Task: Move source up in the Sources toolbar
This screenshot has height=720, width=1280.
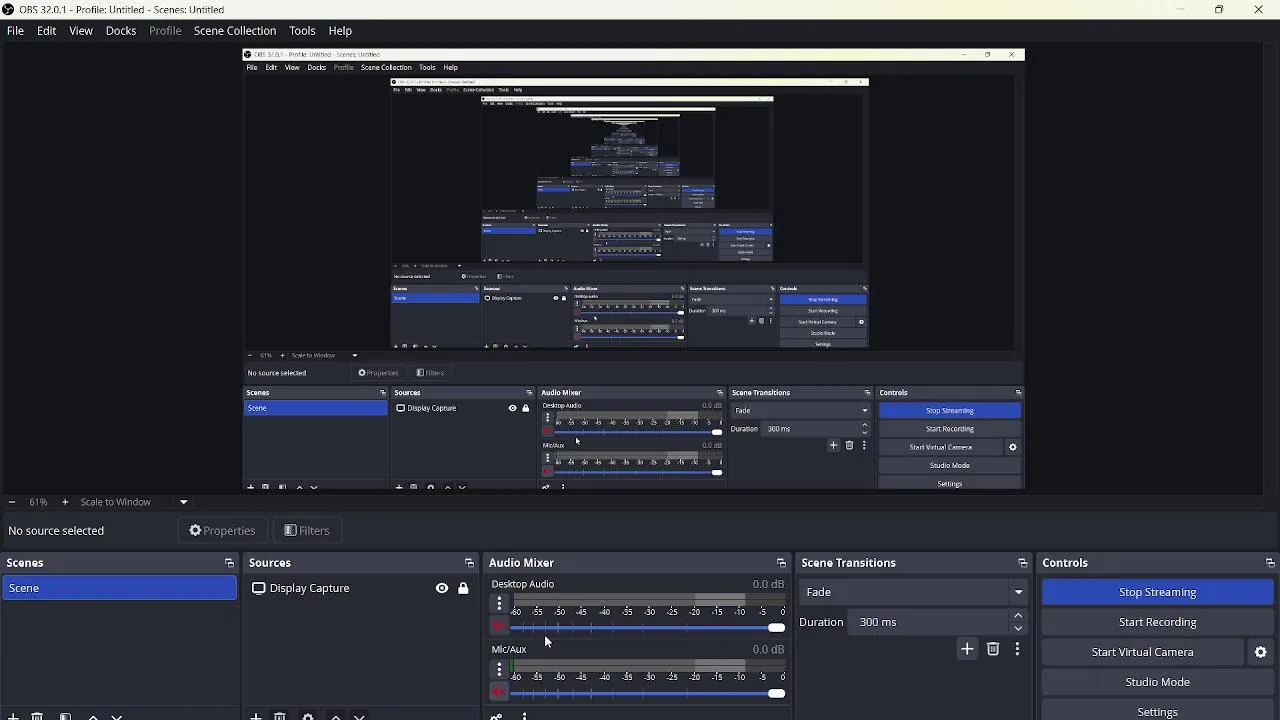Action: click(336, 716)
